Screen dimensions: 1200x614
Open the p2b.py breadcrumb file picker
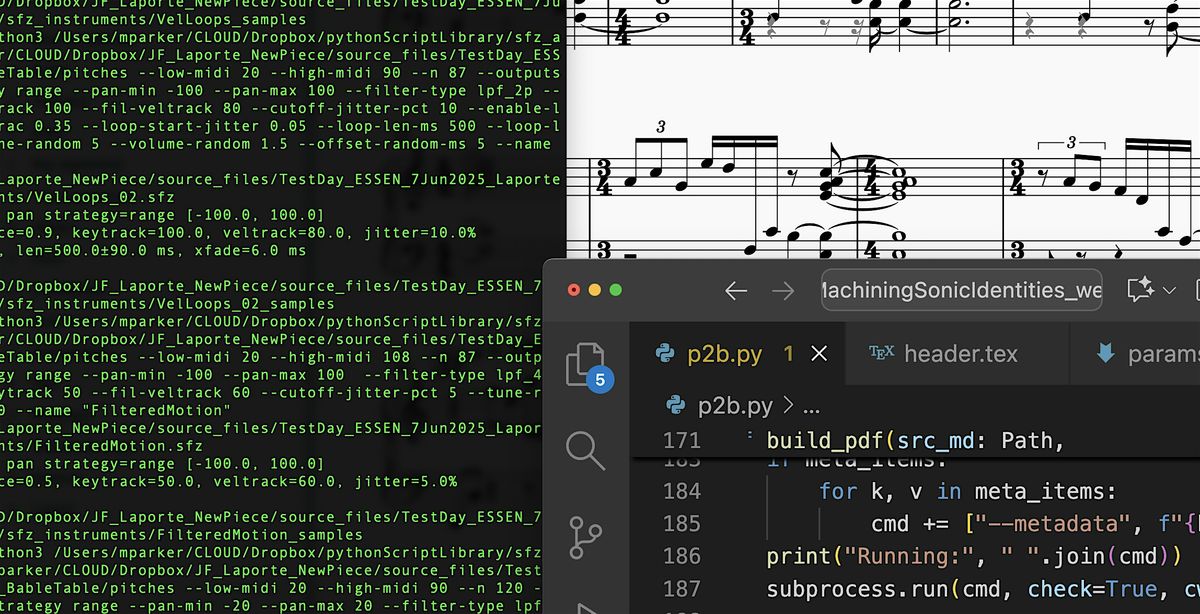735,406
